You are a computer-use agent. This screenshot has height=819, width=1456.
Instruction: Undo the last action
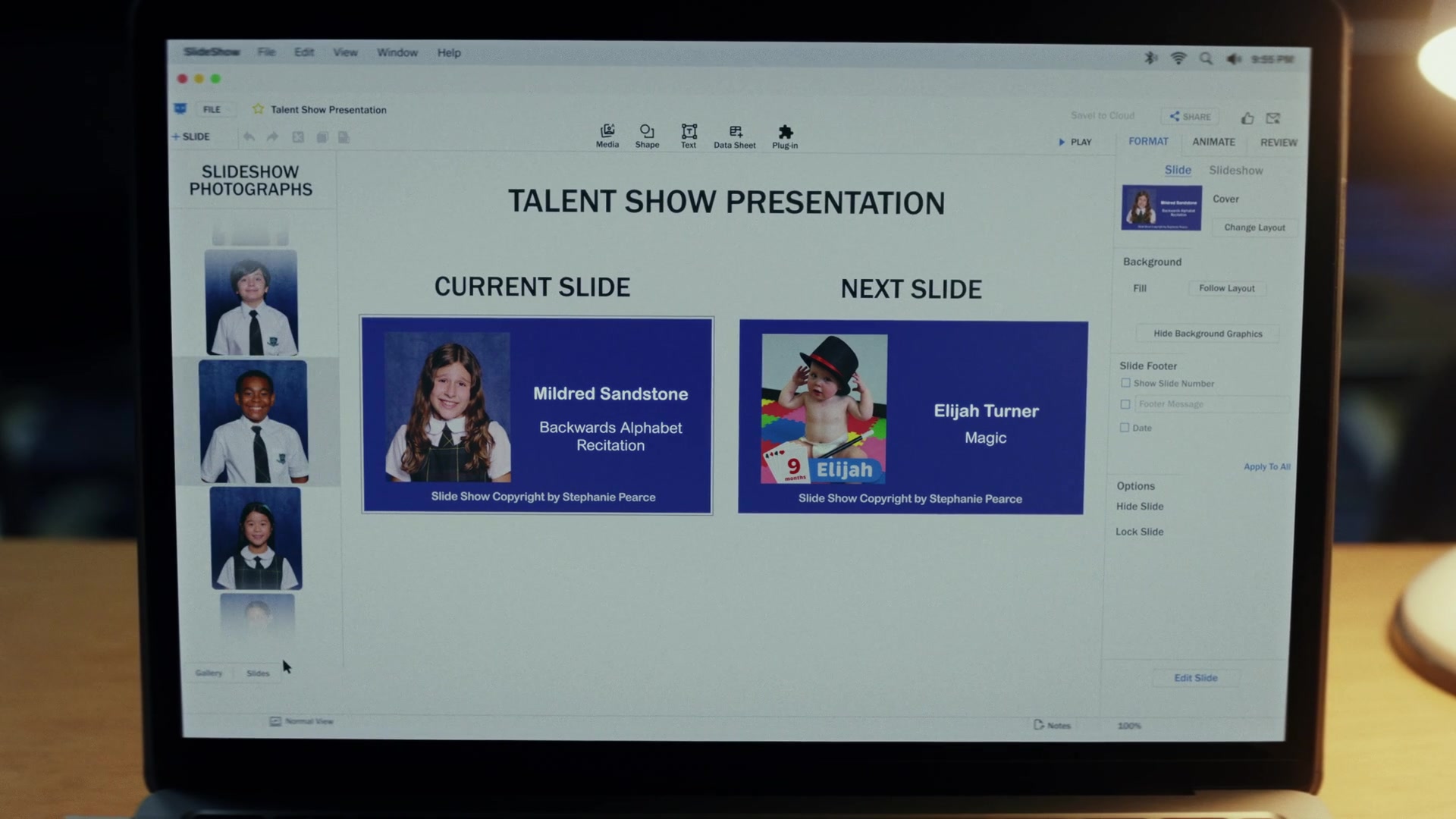pos(249,136)
